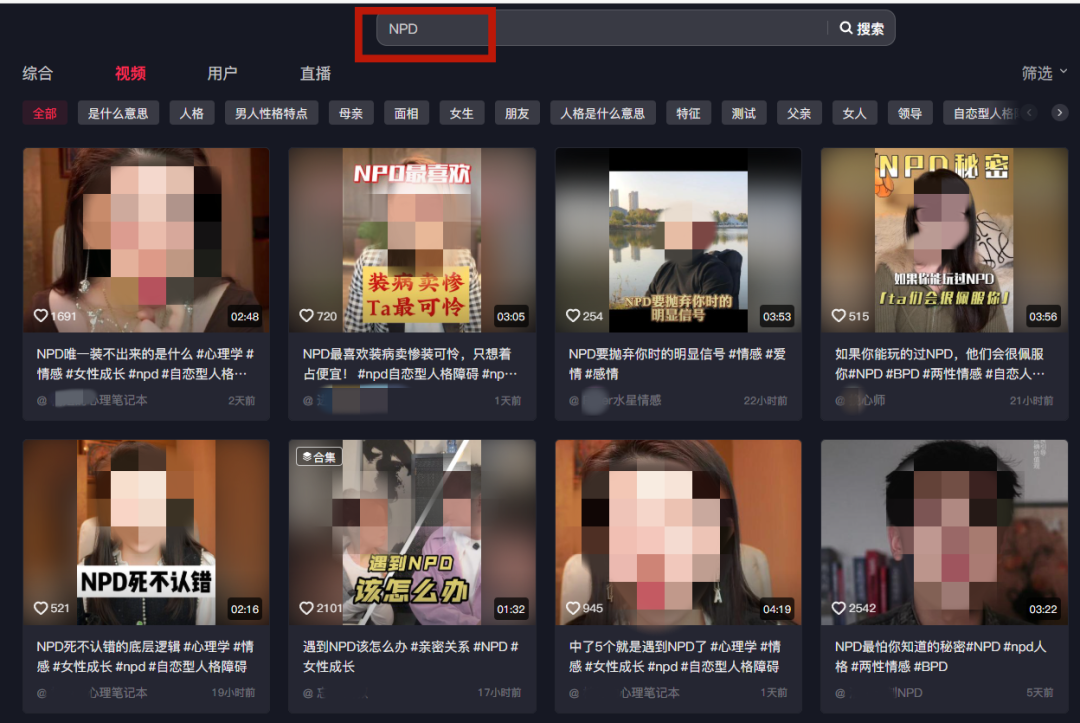This screenshot has height=723, width=1080.
Task: Select the 父亲 filter tag
Action: (799, 113)
